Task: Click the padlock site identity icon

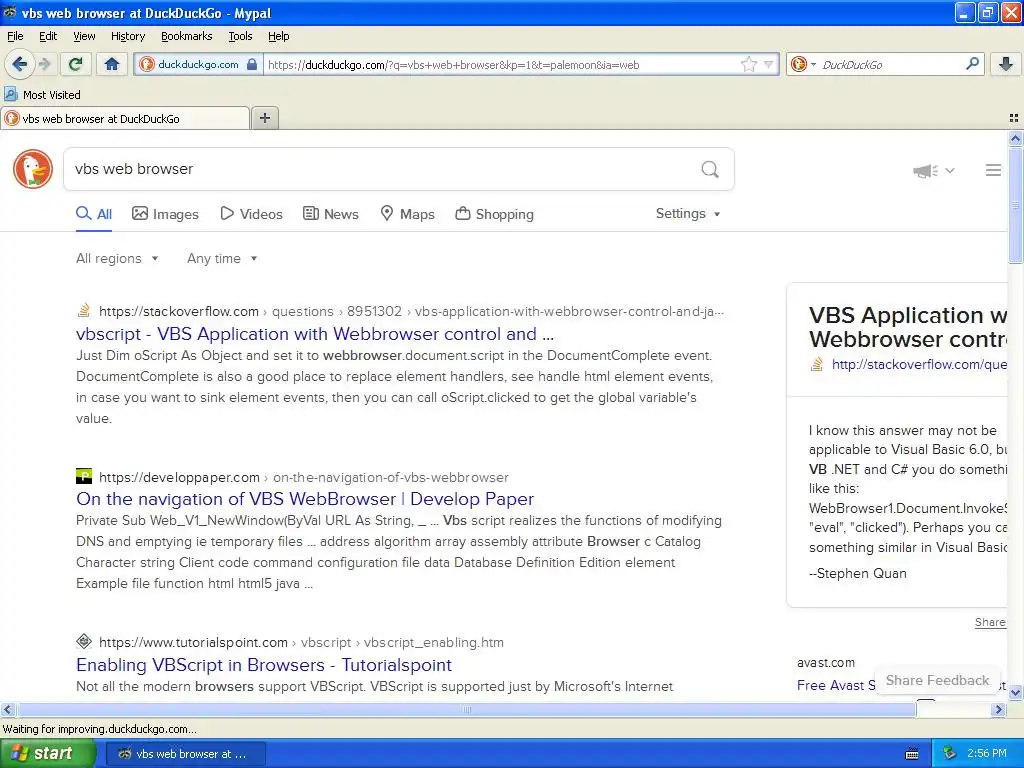Action: (x=252, y=65)
